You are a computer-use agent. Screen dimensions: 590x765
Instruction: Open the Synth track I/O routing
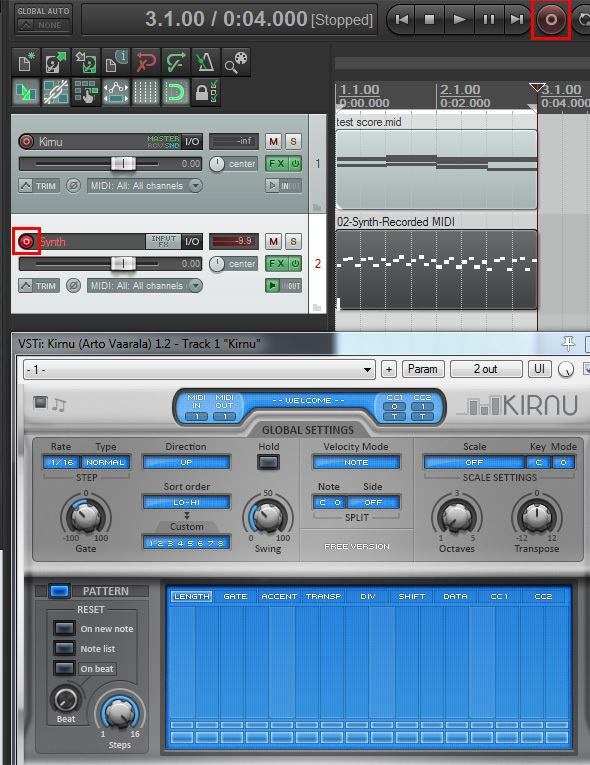click(192, 242)
